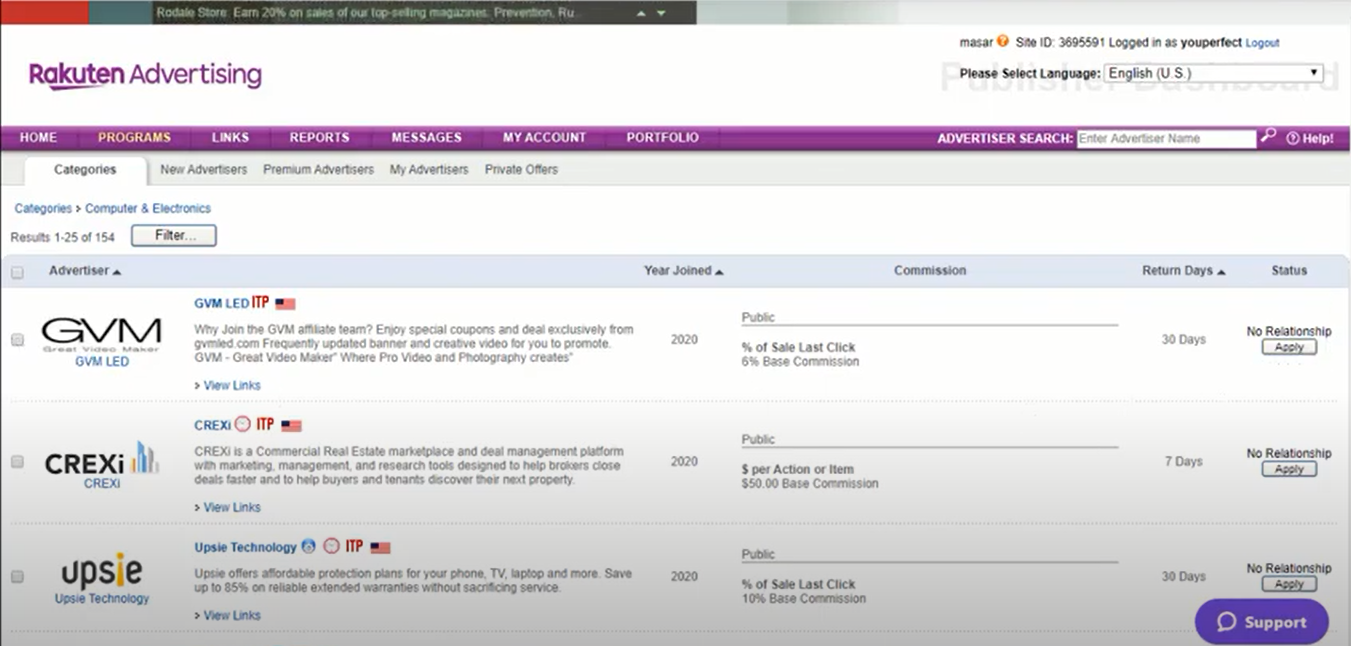Click the $50.00 Base Commission text

click(810, 484)
